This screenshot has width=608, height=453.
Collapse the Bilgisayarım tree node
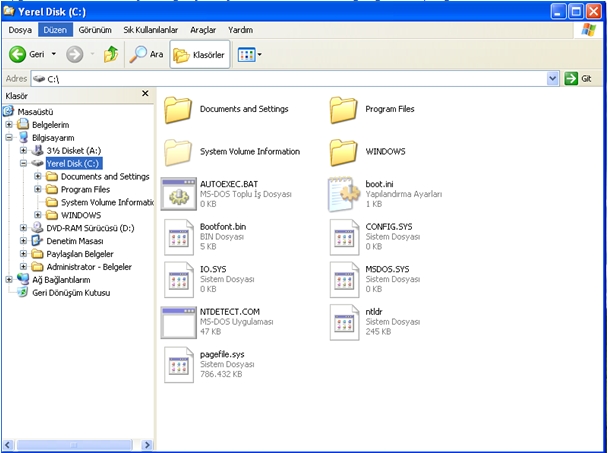9,137
